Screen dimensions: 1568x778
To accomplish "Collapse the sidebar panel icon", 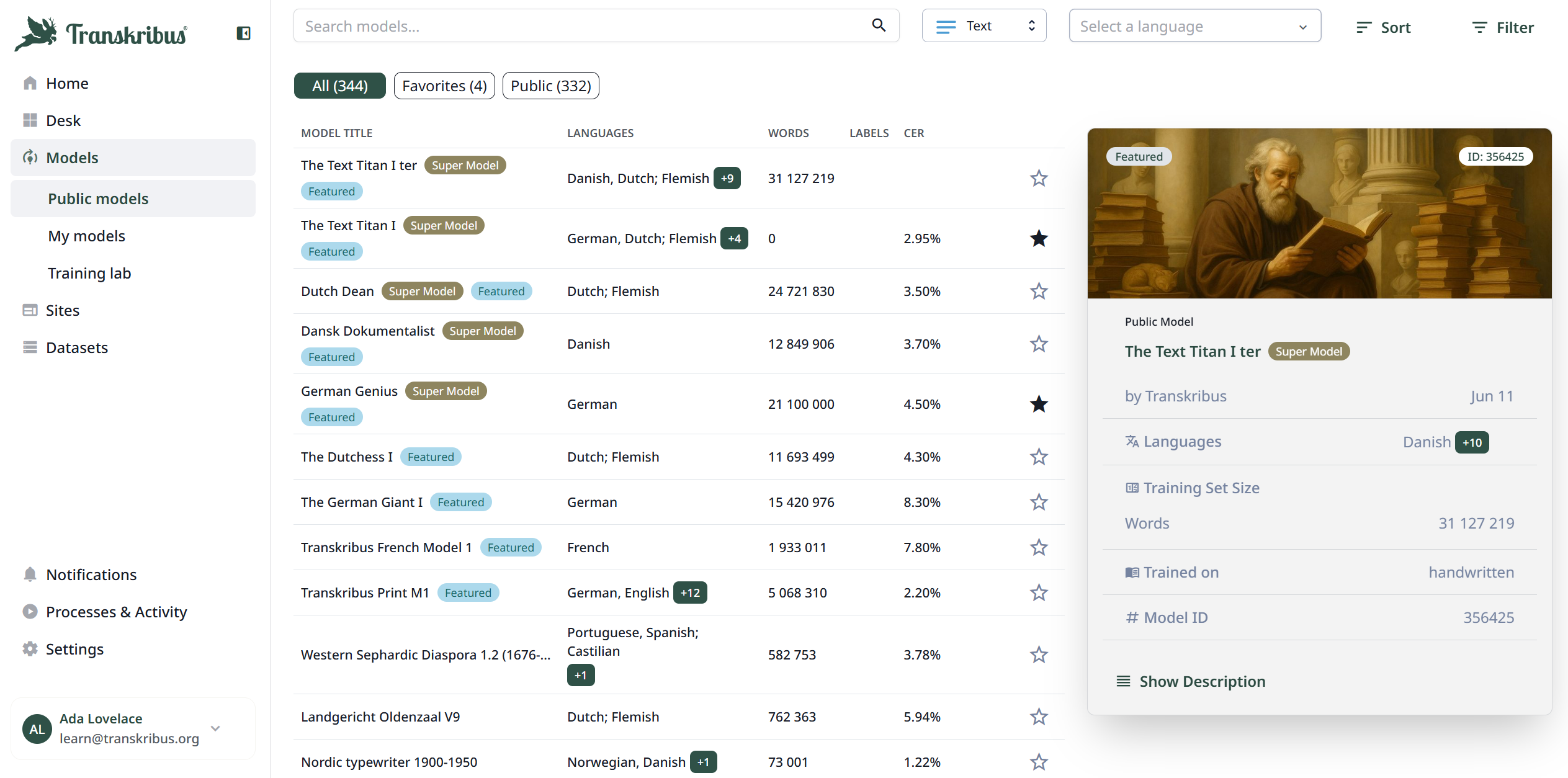I will pyautogui.click(x=243, y=34).
